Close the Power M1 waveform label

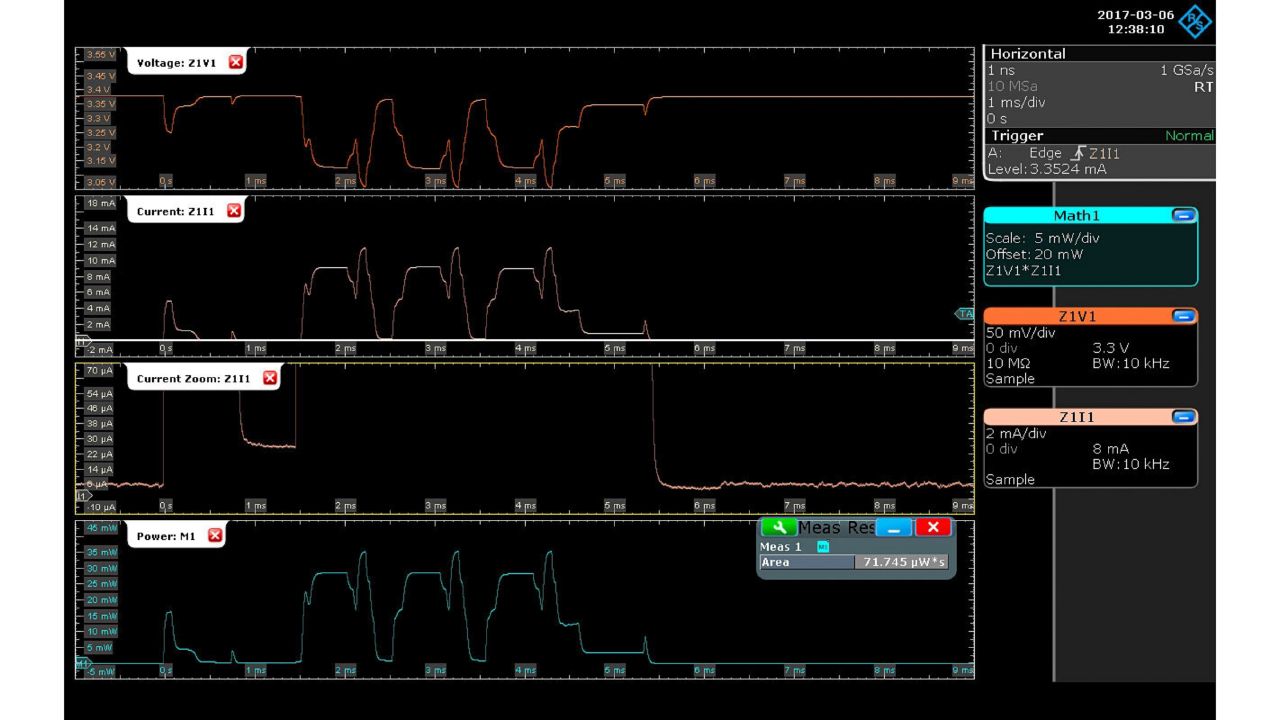[214, 536]
